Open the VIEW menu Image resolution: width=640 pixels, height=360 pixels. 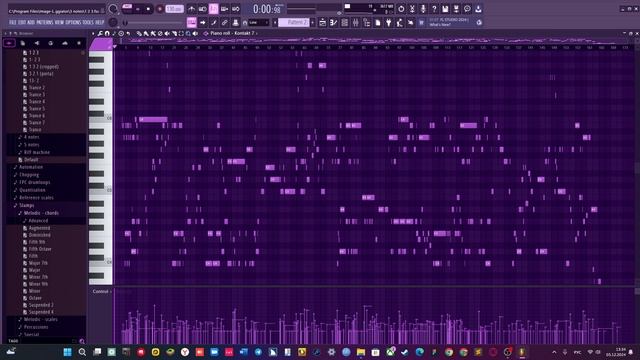coord(60,22)
